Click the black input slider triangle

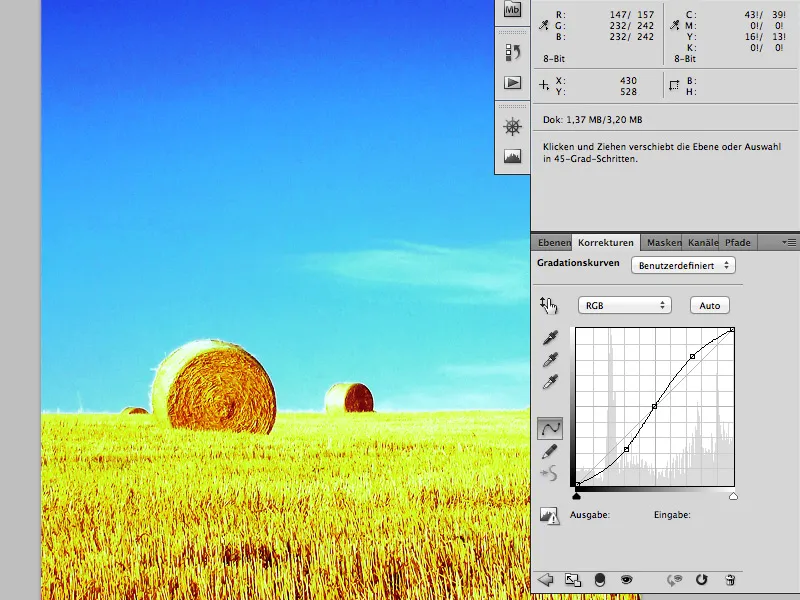coord(577,495)
